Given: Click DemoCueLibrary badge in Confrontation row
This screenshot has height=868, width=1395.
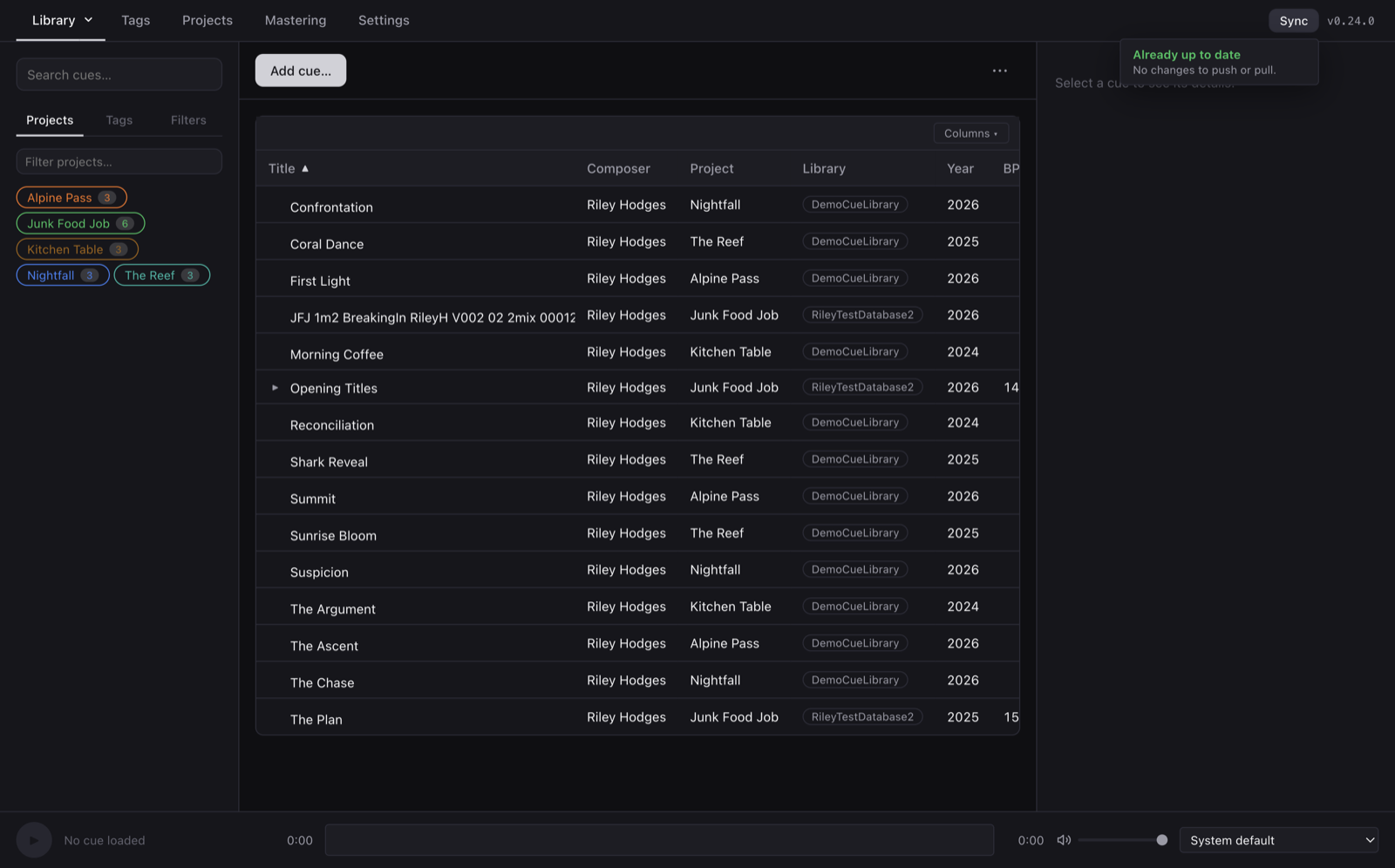Looking at the screenshot, I should click(854, 205).
